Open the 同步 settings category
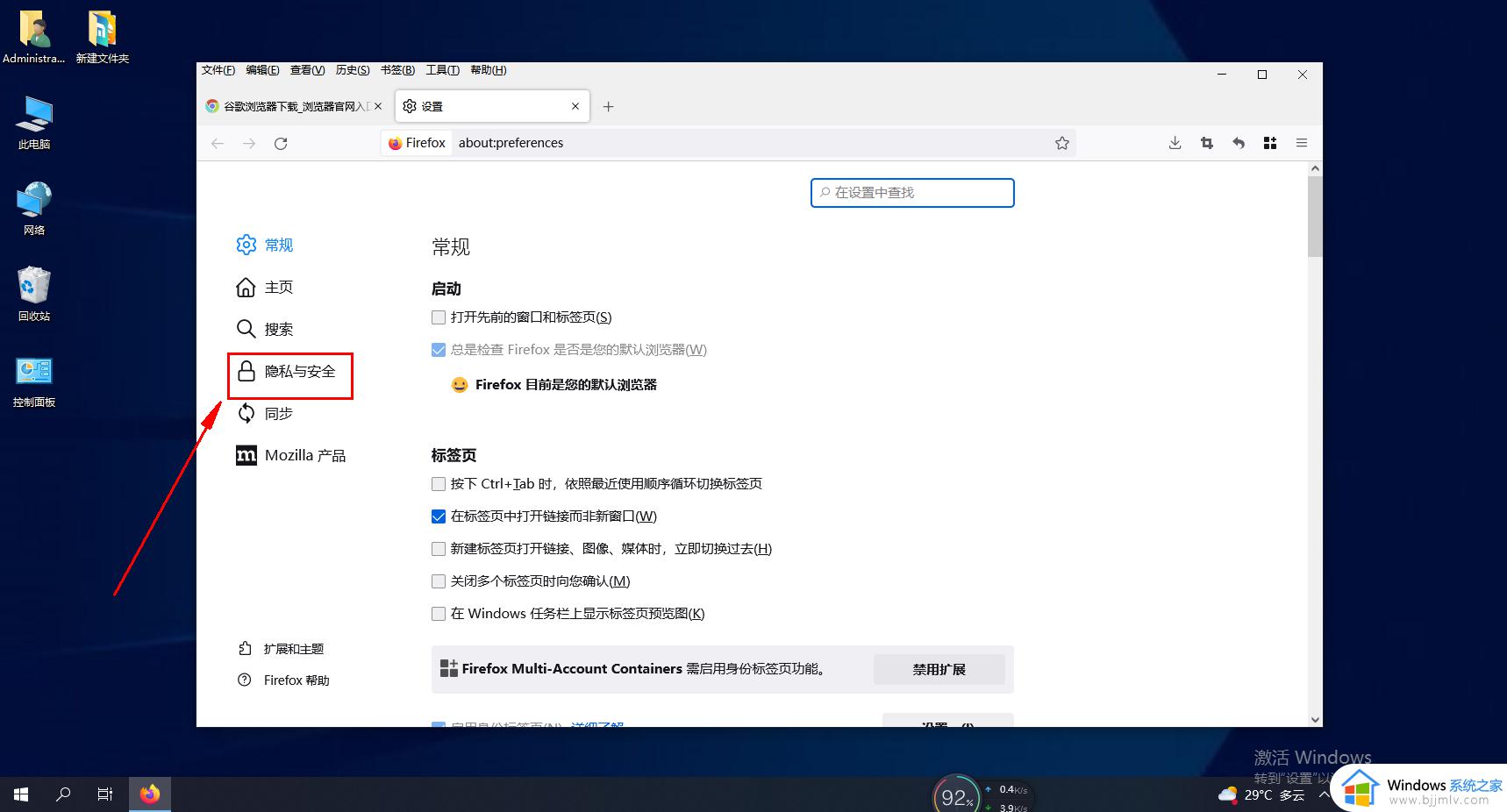Screen dimensions: 1507x812 click(265, 413)
